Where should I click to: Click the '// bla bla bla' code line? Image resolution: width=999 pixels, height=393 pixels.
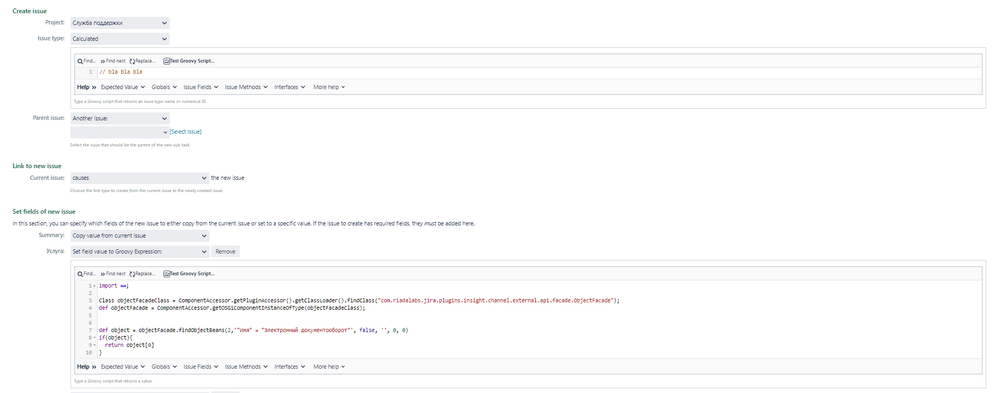120,72
